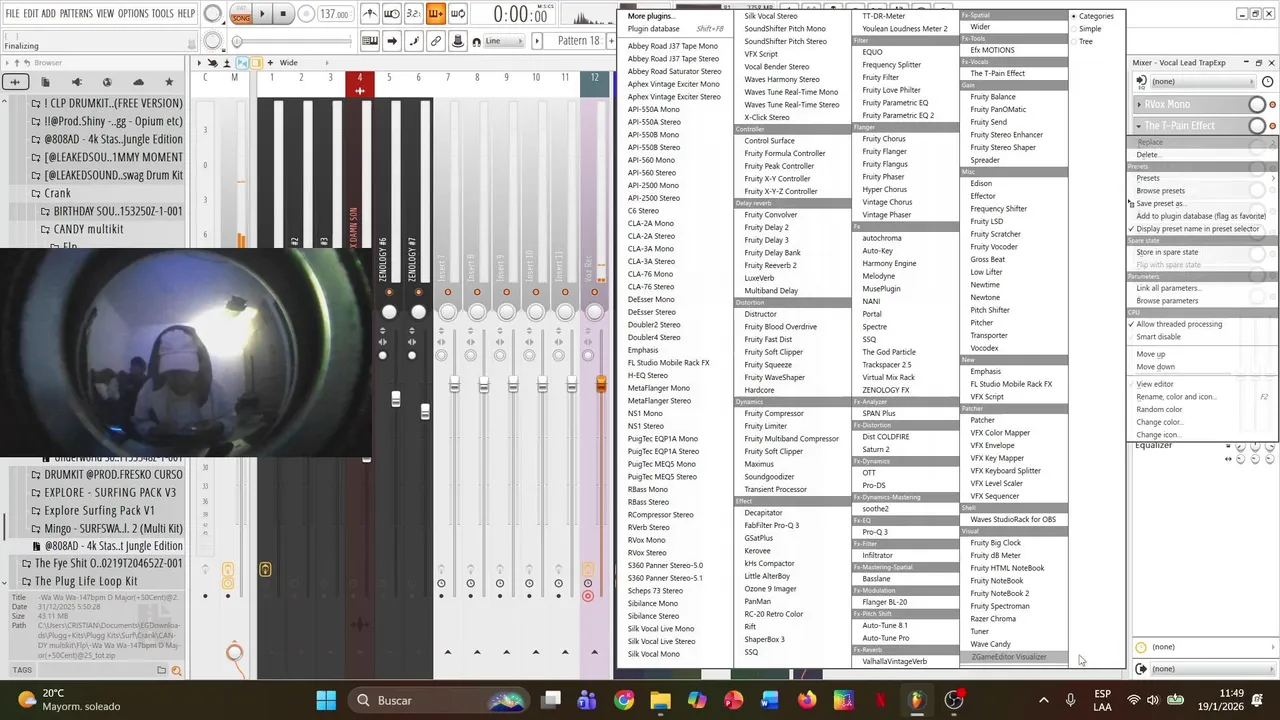Image resolution: width=1280 pixels, height=720 pixels.
Task: Click orange volume fader on selected mixer track
Action: [600, 384]
